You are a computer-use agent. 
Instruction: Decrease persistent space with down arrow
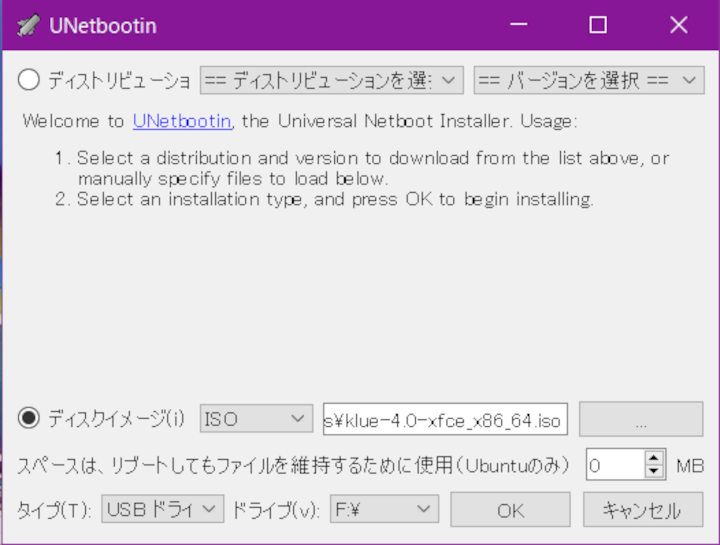point(654,472)
